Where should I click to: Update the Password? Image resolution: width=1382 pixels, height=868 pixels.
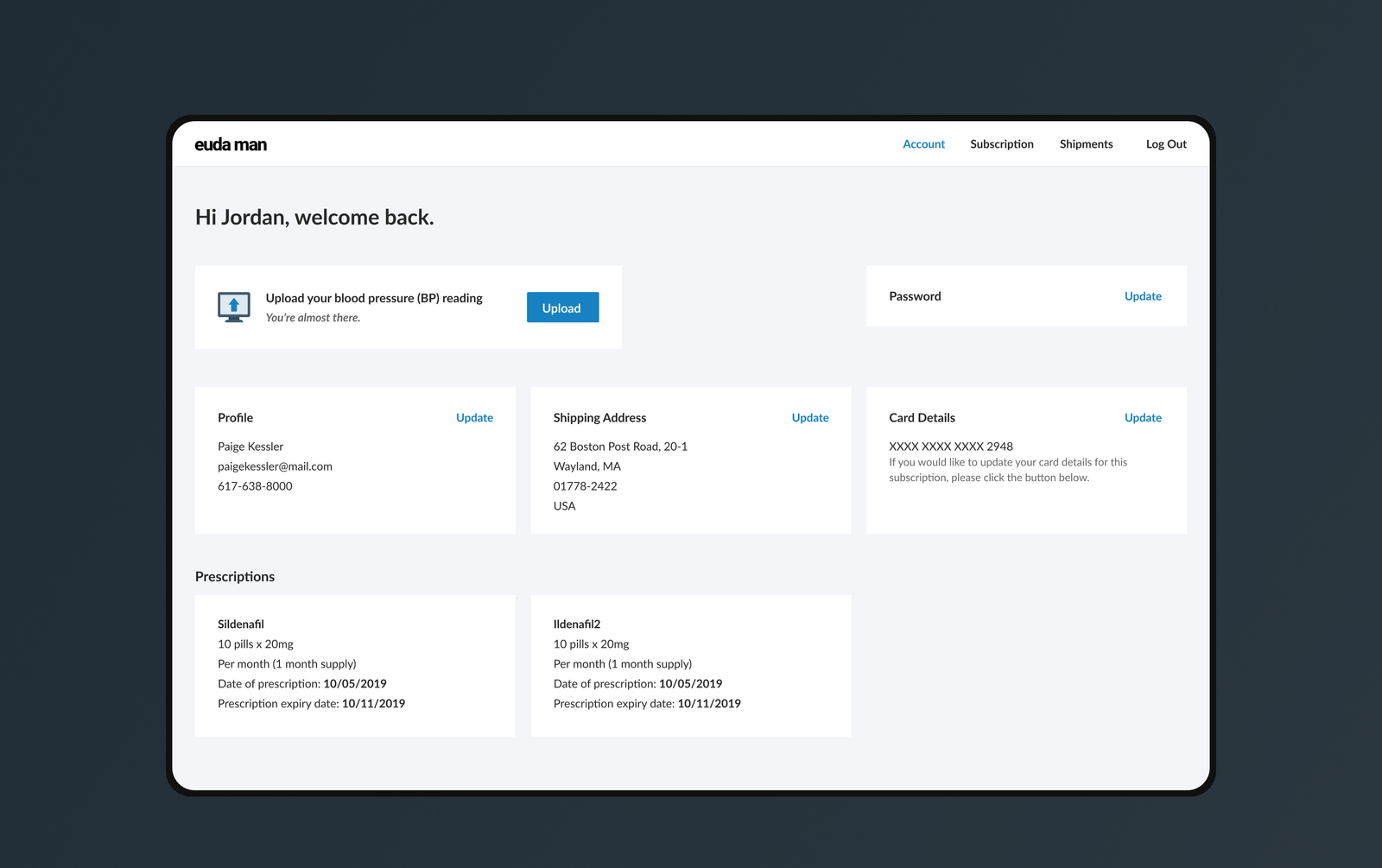(x=1142, y=296)
